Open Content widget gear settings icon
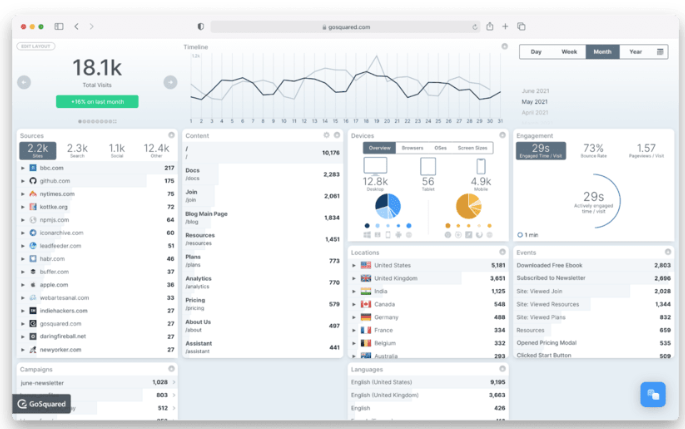Image resolution: width=685 pixels, height=429 pixels. point(326,135)
